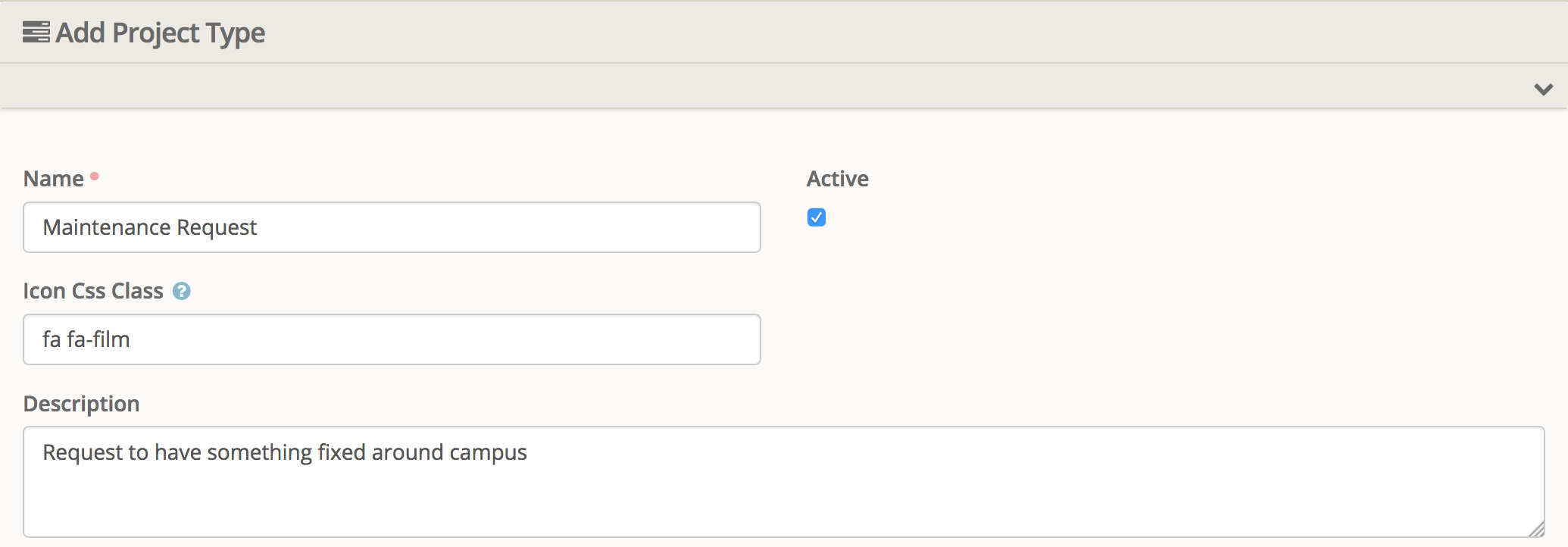Screen dimensions: 1568x547
Task: Click the fa-film text in icon field
Action: pos(98,339)
